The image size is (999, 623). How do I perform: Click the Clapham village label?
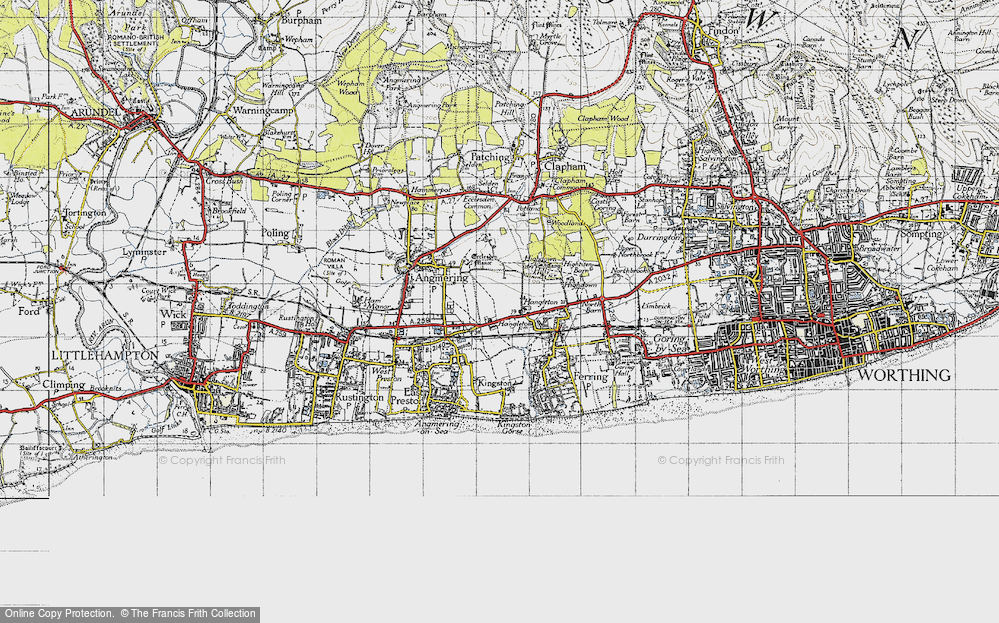tap(564, 166)
